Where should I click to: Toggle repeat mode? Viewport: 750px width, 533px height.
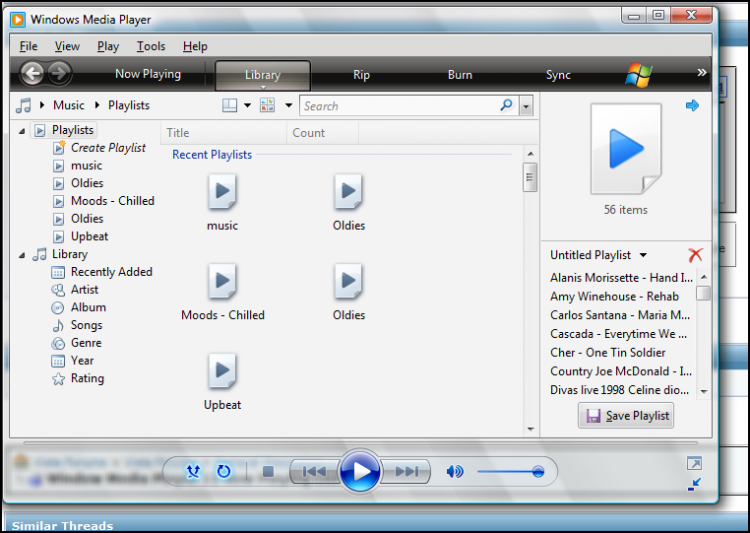(x=223, y=472)
